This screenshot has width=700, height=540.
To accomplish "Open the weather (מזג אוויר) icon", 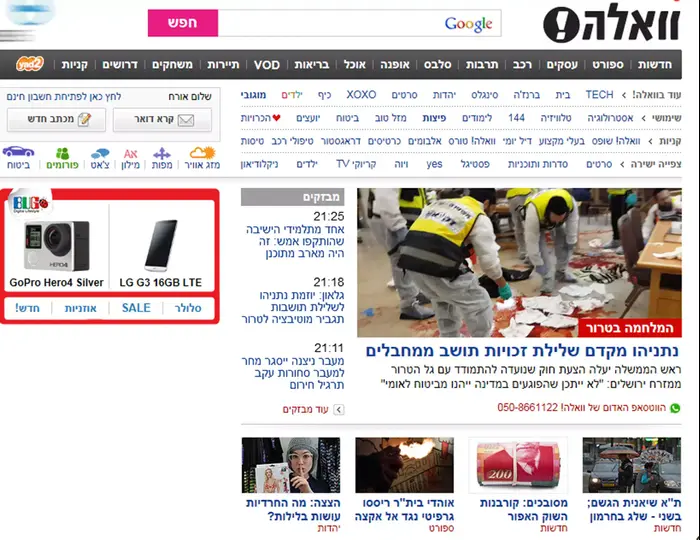I will (202, 158).
